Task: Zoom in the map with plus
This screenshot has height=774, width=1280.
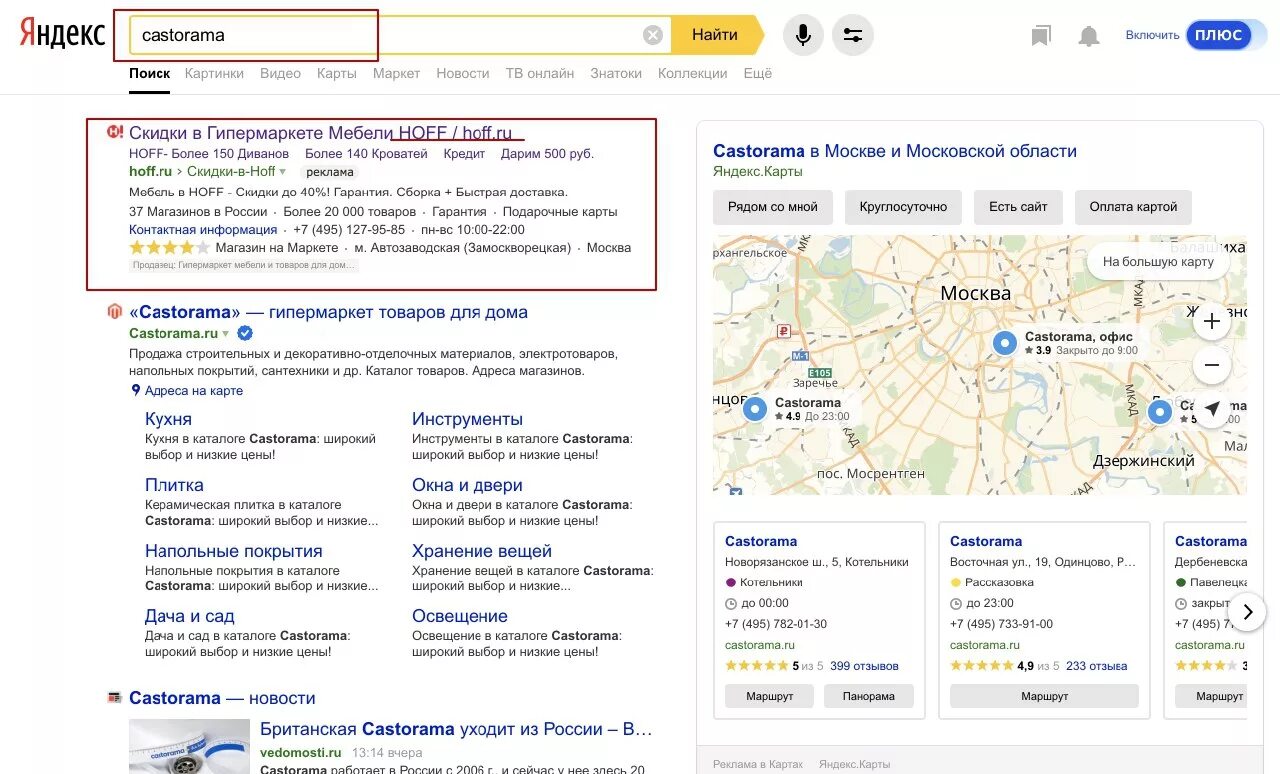Action: tap(1212, 322)
